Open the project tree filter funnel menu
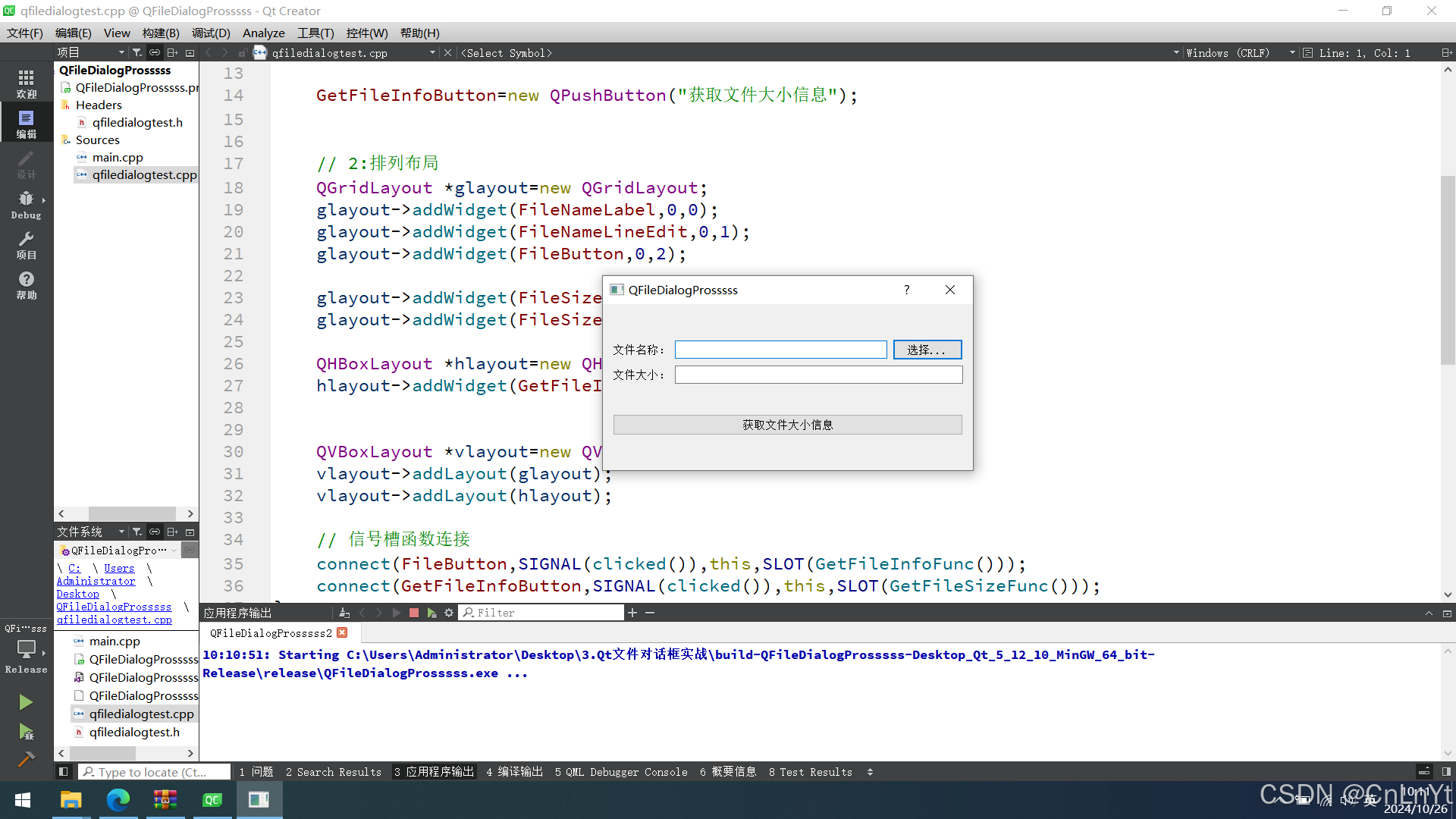This screenshot has width=1456, height=819. tap(137, 53)
